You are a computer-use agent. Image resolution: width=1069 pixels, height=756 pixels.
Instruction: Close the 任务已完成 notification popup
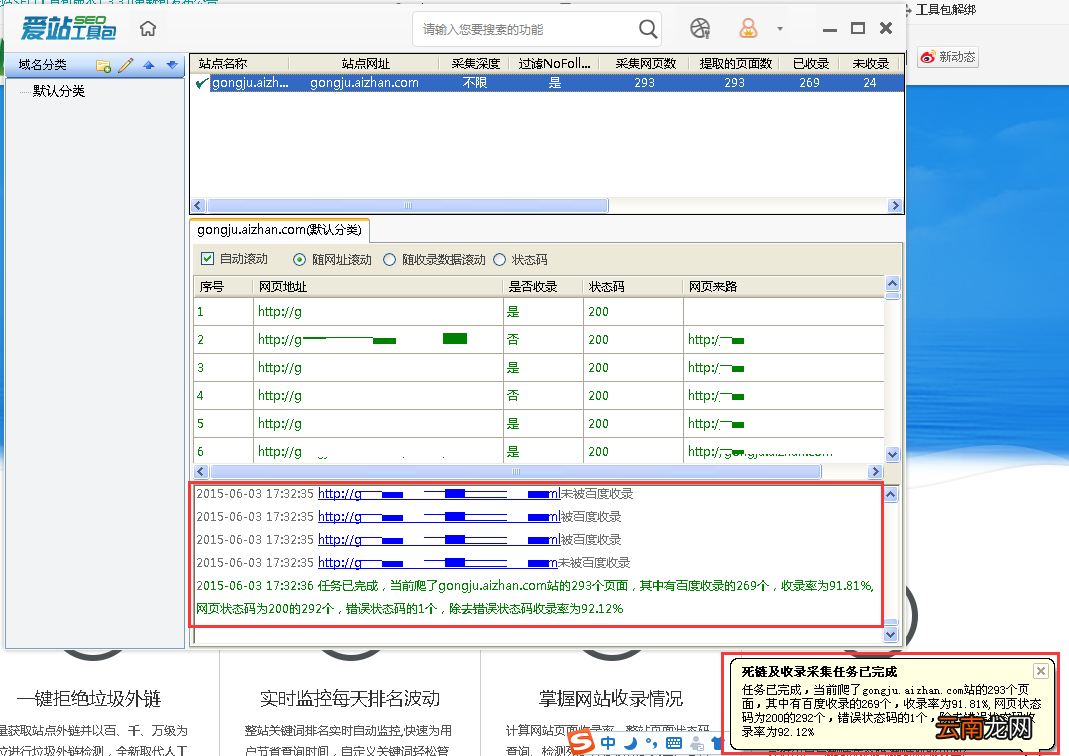(x=1040, y=671)
